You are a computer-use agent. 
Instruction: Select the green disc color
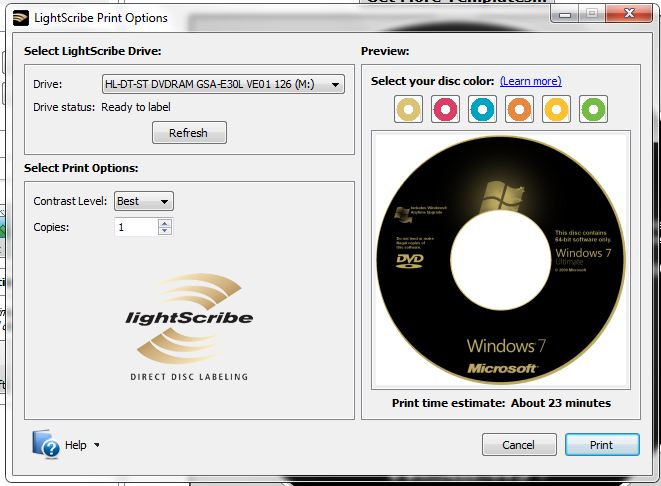tap(594, 109)
